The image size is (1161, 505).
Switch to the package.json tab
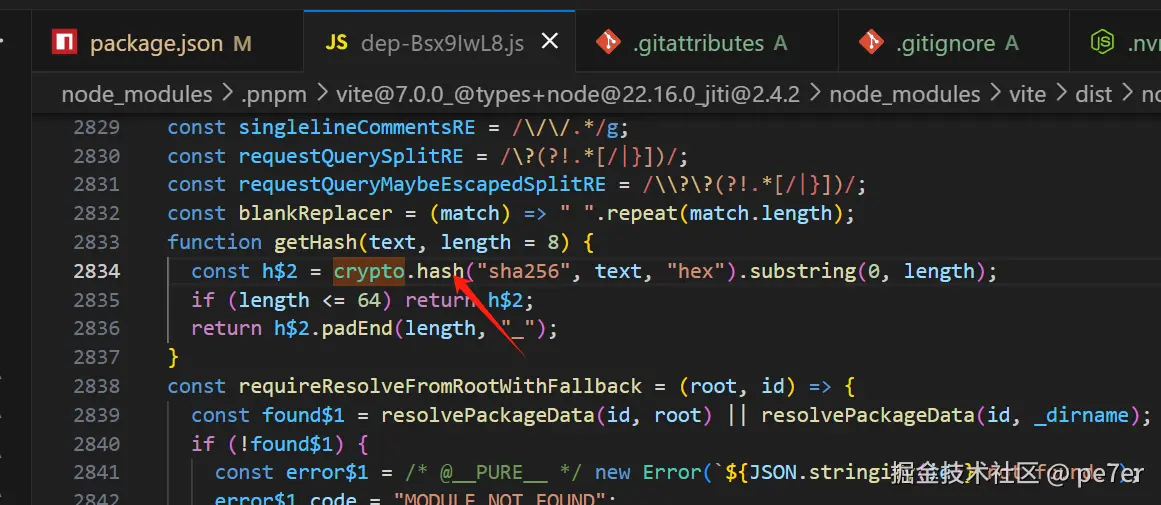pos(167,44)
